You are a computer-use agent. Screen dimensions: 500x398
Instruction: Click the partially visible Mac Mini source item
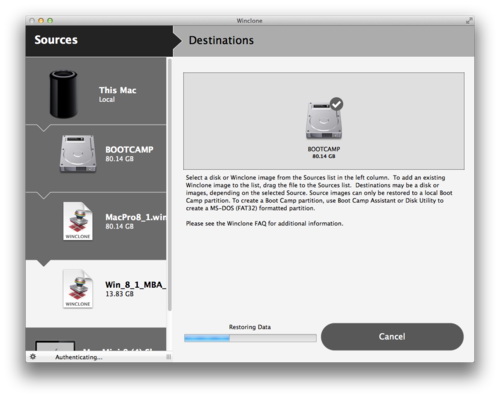pos(96,339)
